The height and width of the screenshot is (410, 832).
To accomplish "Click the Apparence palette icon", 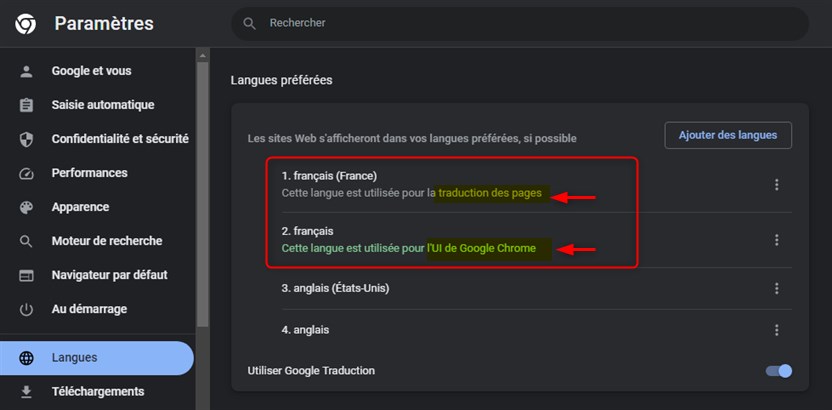I will pyautogui.click(x=26, y=207).
